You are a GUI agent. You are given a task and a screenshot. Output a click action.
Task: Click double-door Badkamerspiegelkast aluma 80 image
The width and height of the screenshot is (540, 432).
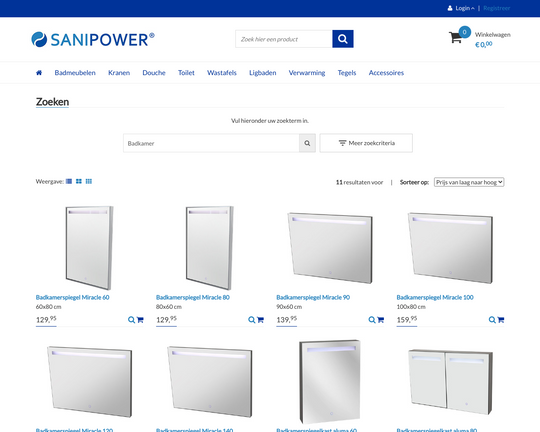pyautogui.click(x=450, y=382)
